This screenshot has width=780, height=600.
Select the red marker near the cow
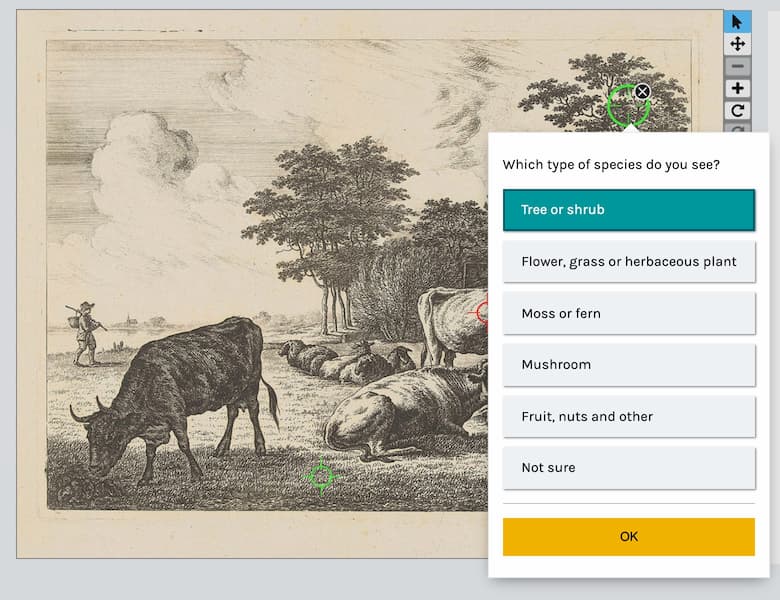coord(483,313)
